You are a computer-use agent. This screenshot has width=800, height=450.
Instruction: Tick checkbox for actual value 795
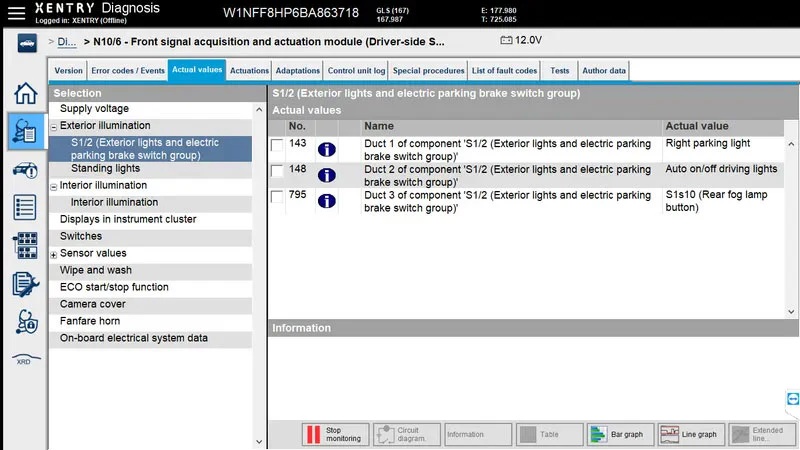tap(277, 196)
